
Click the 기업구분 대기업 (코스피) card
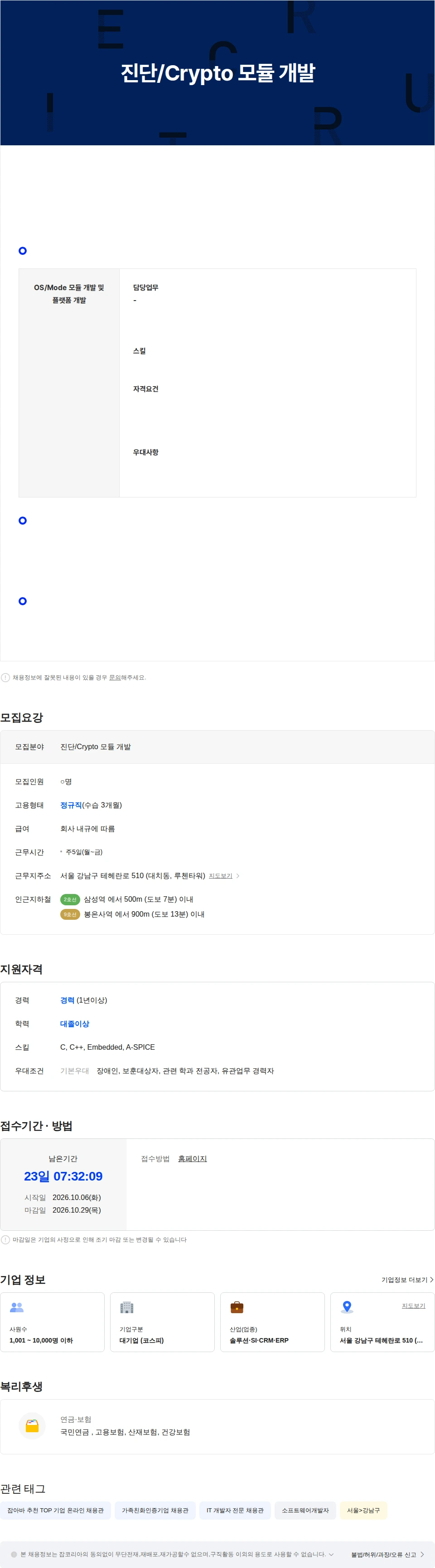(x=162, y=1322)
